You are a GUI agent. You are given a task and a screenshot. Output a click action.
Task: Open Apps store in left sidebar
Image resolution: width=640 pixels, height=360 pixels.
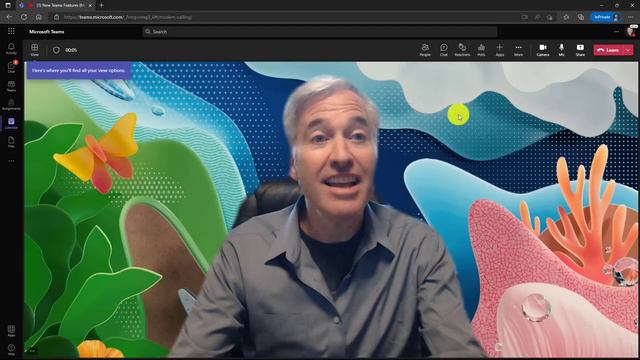click(x=11, y=331)
